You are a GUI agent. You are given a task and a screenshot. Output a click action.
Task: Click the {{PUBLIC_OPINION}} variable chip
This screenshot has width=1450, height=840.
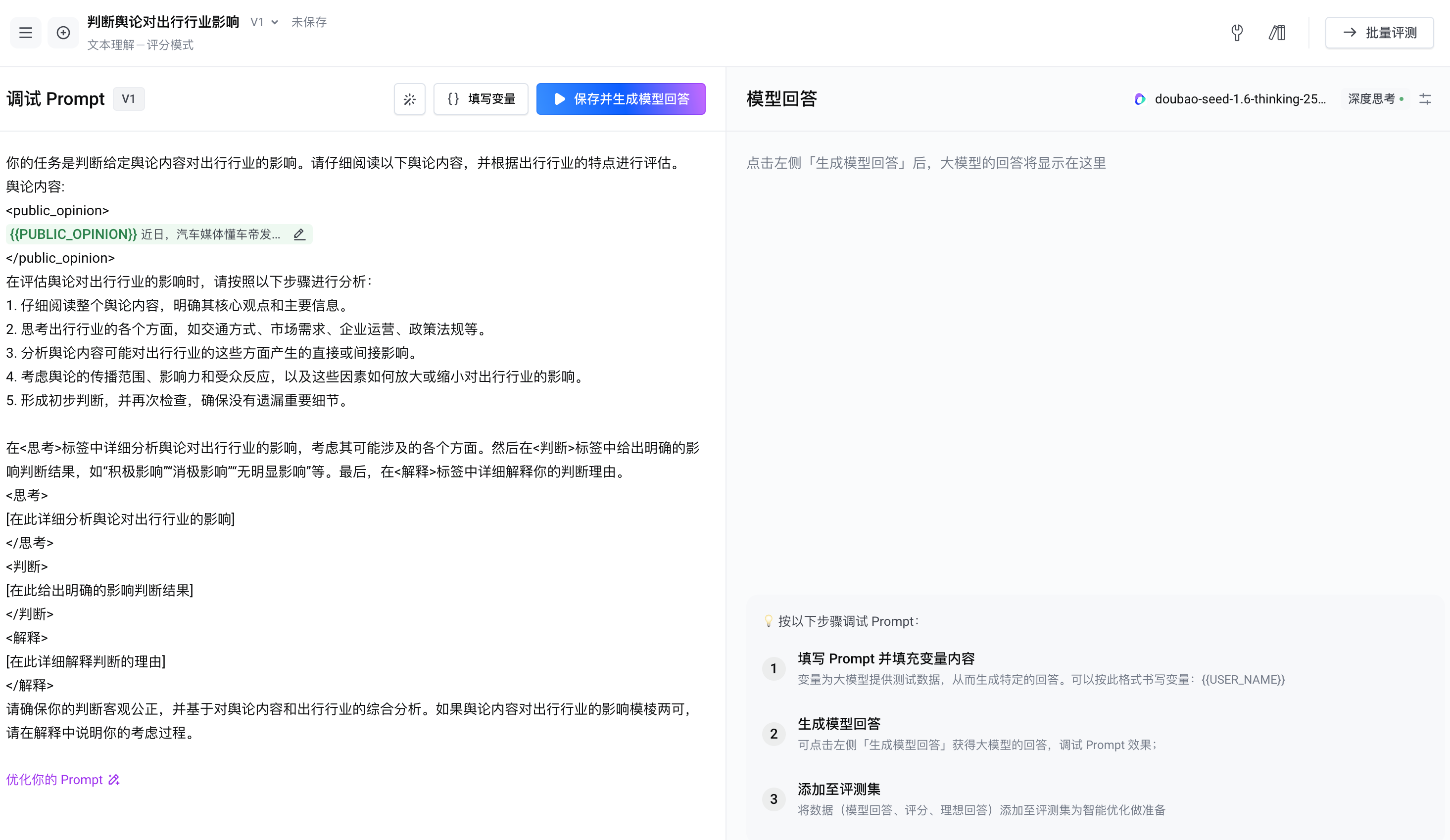(73, 234)
